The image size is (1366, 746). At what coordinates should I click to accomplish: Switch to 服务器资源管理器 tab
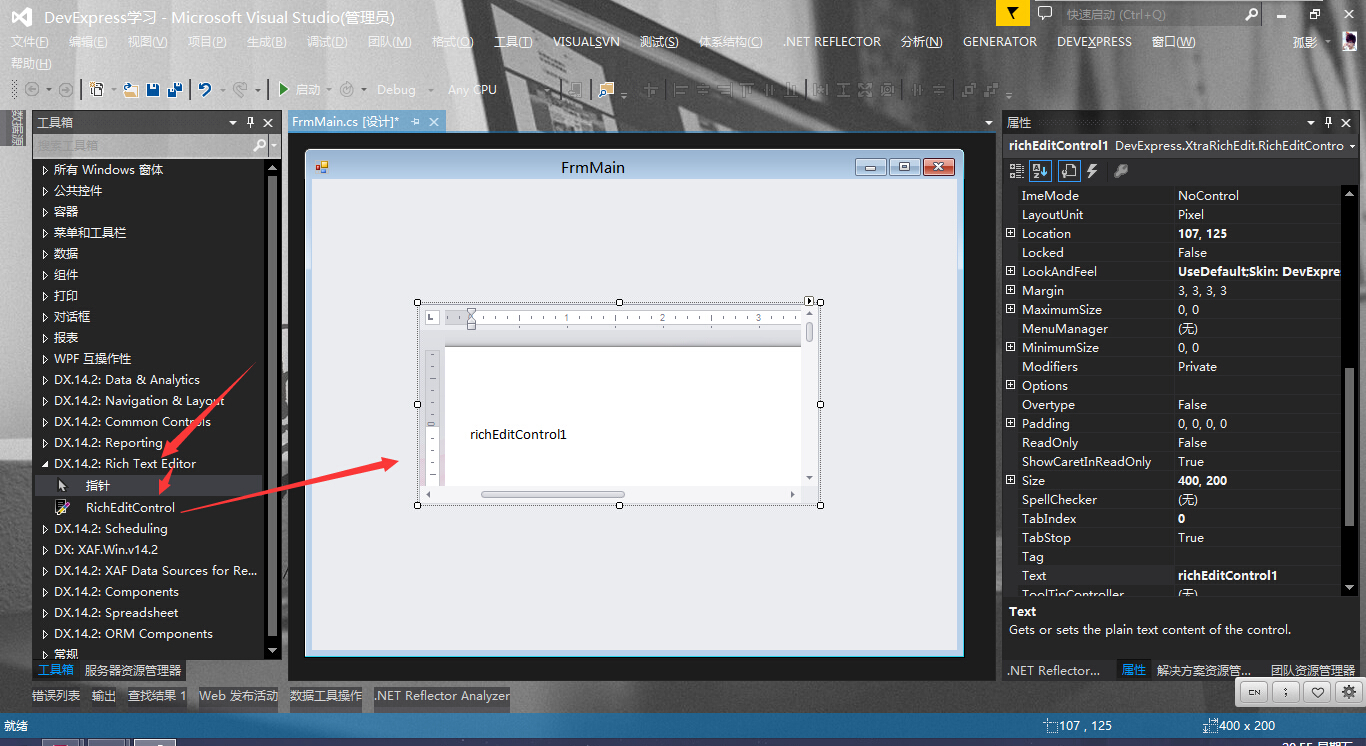(133, 671)
